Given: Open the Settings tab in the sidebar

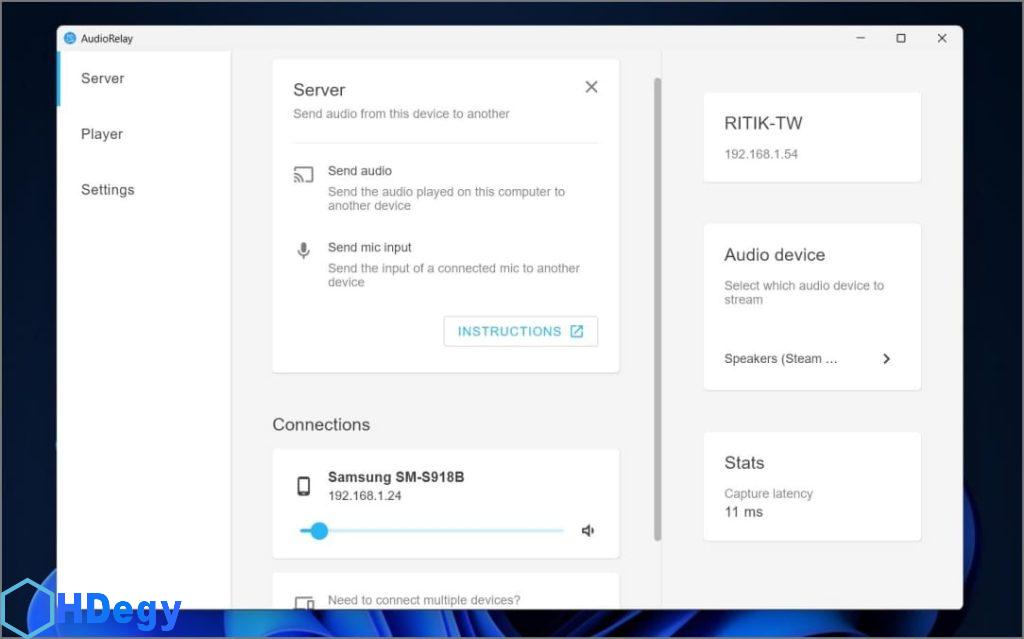Looking at the screenshot, I should (x=107, y=190).
